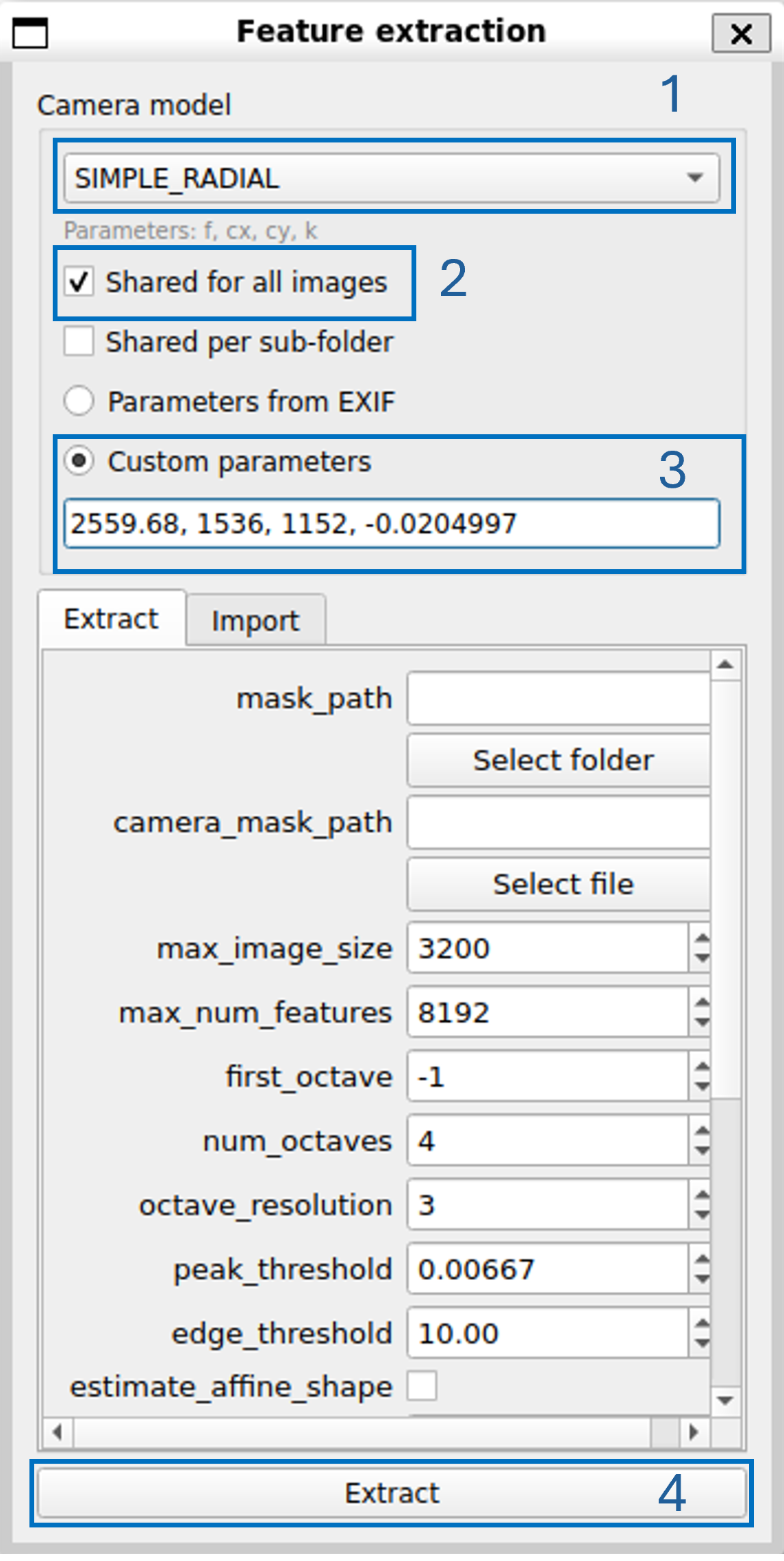The image size is (784, 1561).
Task: Select Parameters from EXIF radio button
Action: 79,401
